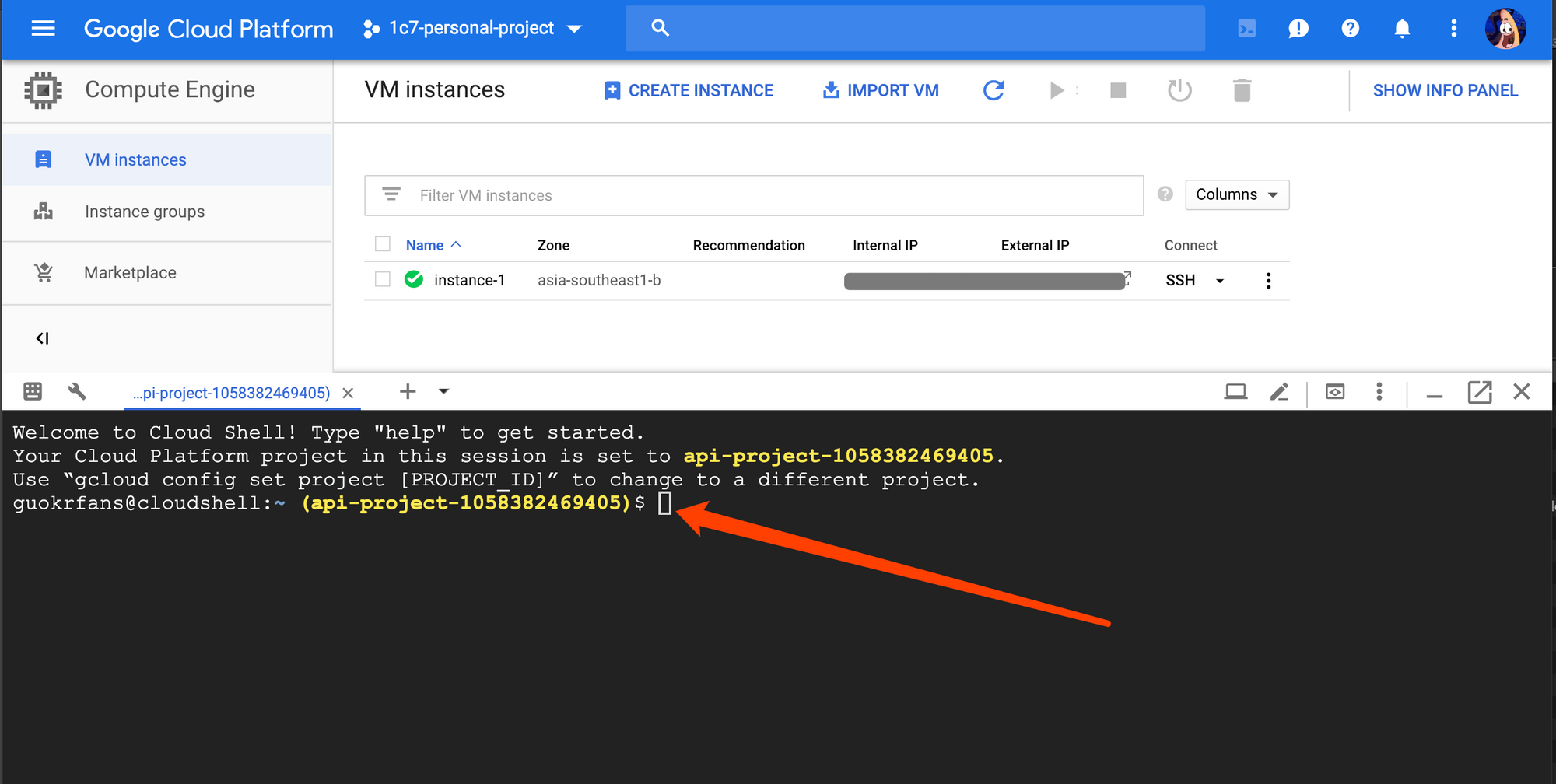Select the checkbox next to instance-1

pos(382,279)
